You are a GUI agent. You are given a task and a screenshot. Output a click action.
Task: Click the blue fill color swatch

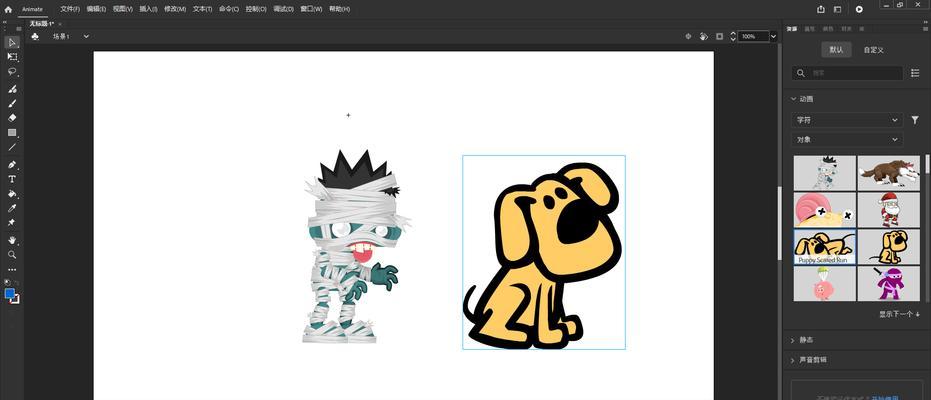tap(10, 293)
